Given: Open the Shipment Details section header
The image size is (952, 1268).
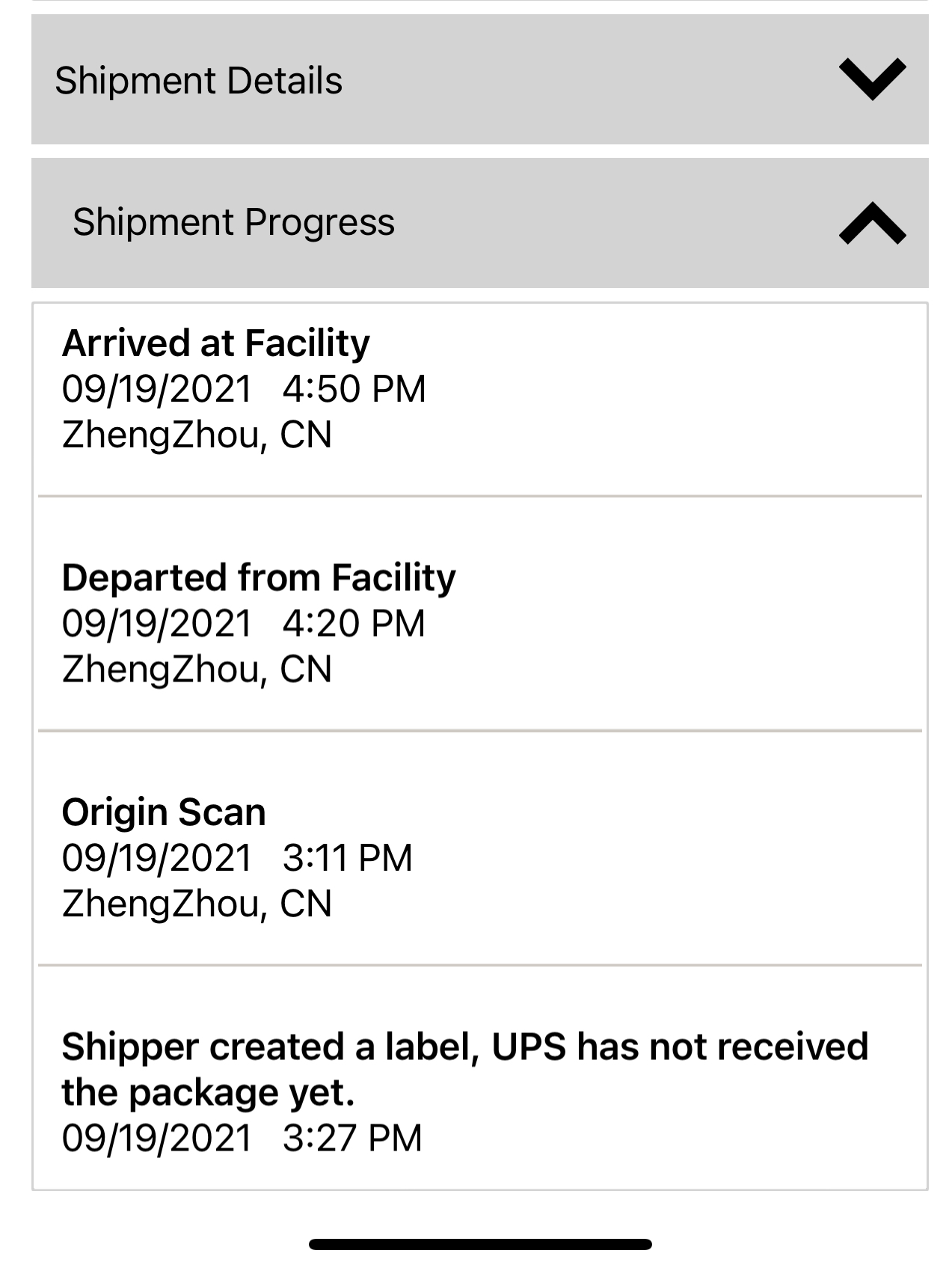Looking at the screenshot, I should pos(199,81).
